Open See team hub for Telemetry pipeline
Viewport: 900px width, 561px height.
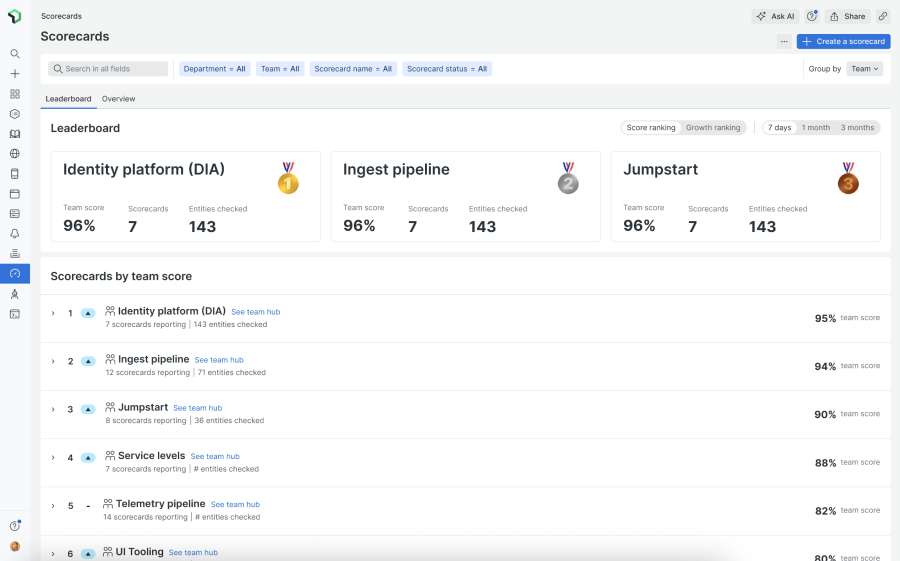[235, 505]
